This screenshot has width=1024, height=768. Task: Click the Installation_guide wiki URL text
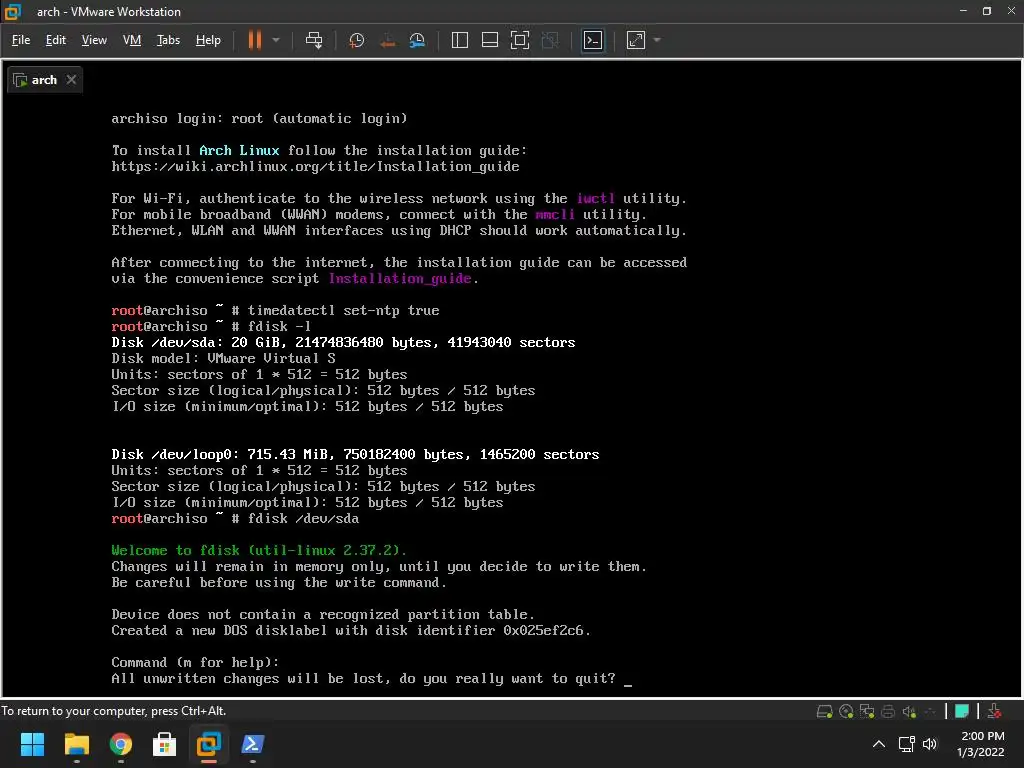point(315,167)
